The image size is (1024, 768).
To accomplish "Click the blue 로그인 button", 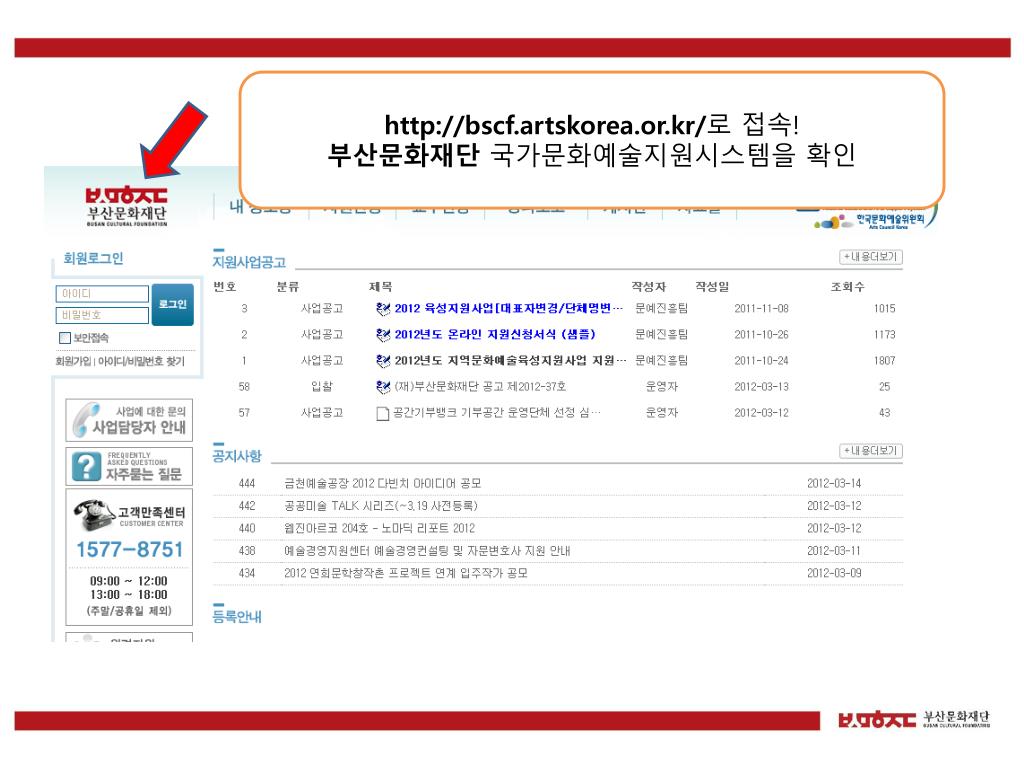I will (x=172, y=304).
